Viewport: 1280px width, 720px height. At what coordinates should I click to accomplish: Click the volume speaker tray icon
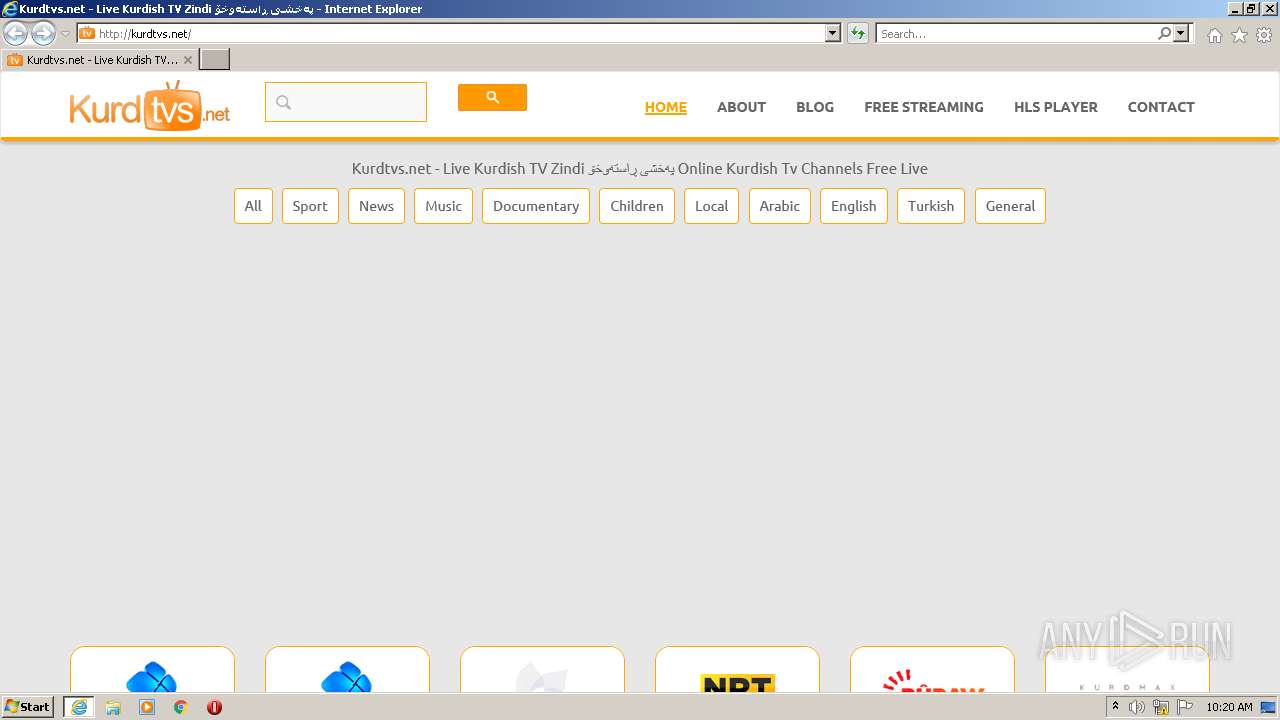point(1137,707)
